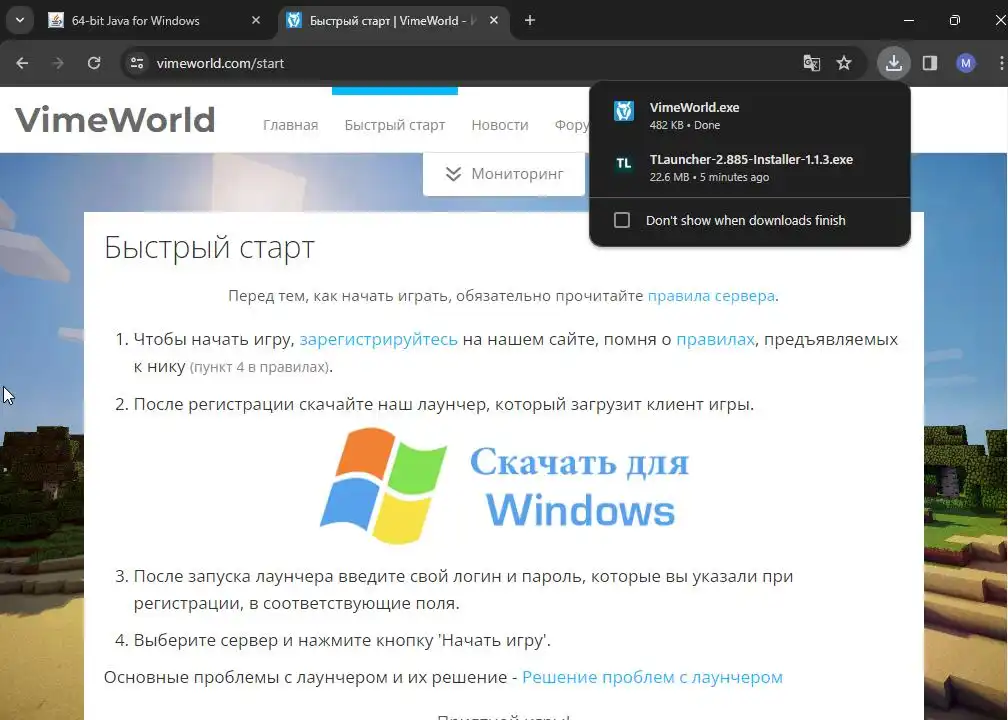The image size is (1008, 720).
Task: Open the Главная menu item
Action: tap(291, 125)
